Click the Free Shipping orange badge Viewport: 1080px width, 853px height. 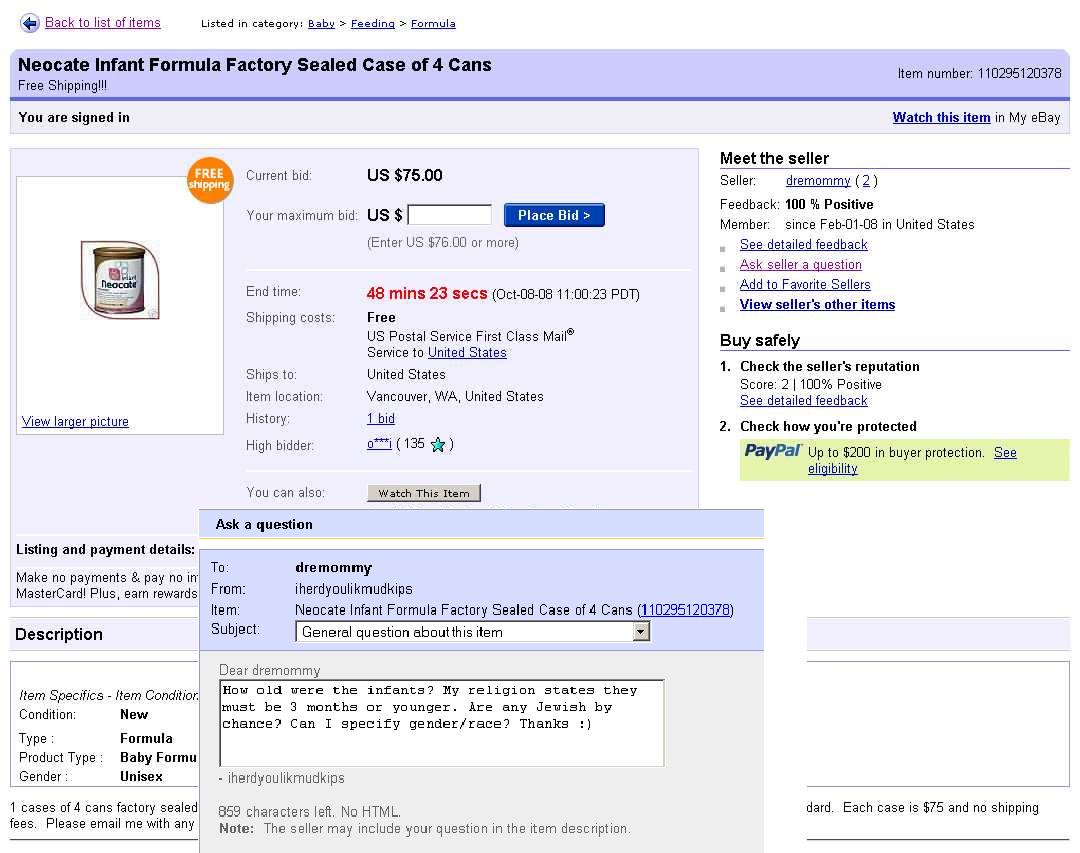tap(209, 180)
